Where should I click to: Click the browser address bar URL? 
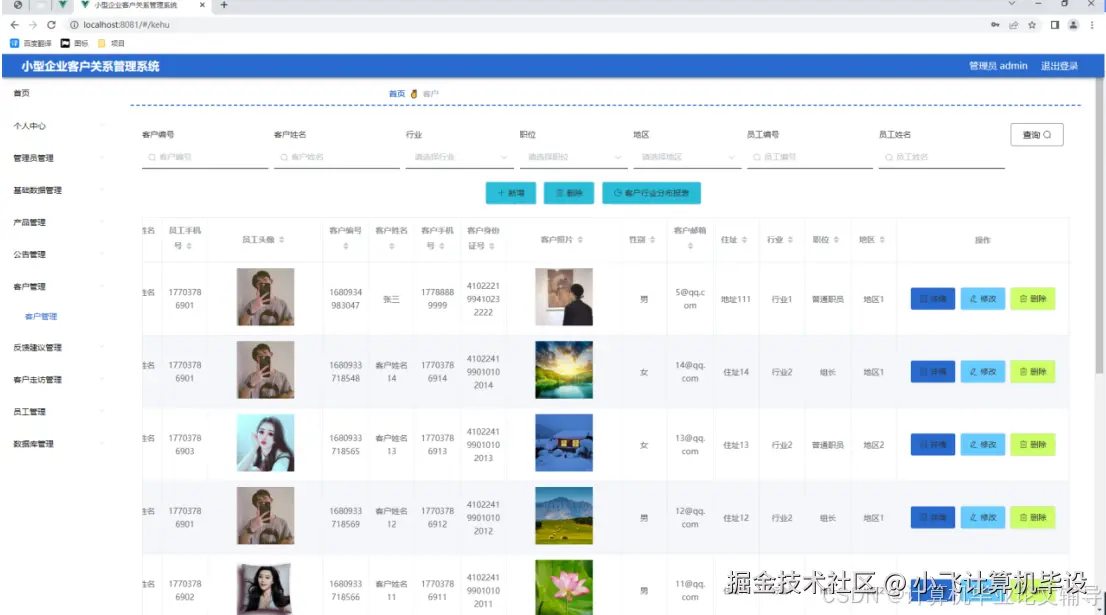(126, 25)
